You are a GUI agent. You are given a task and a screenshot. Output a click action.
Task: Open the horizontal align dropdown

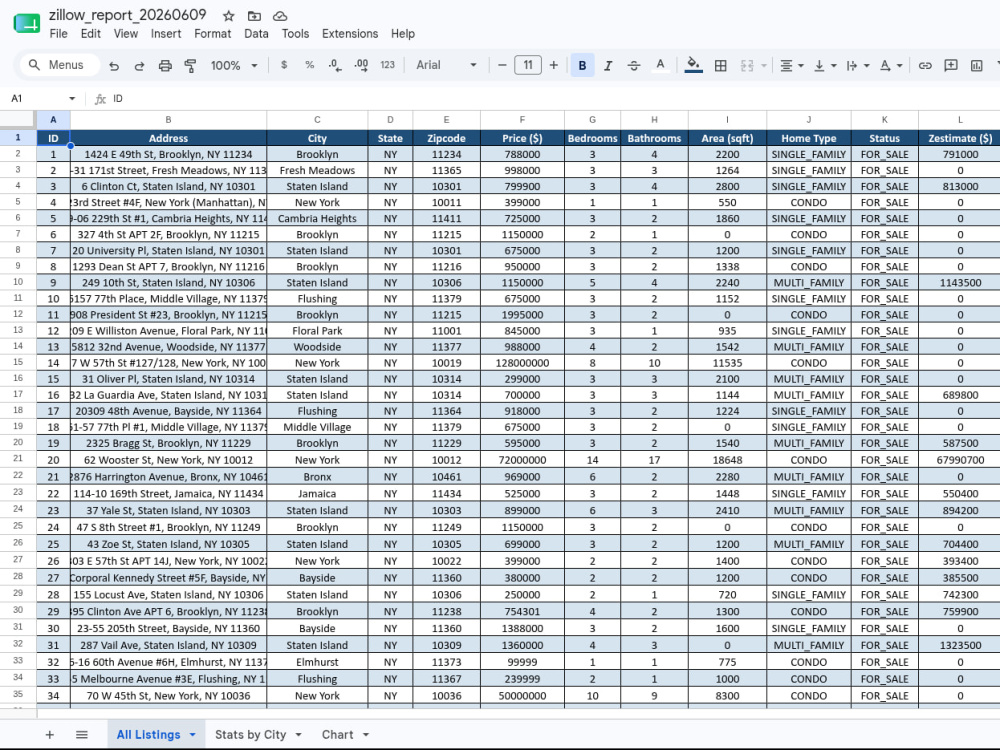[x=791, y=65]
